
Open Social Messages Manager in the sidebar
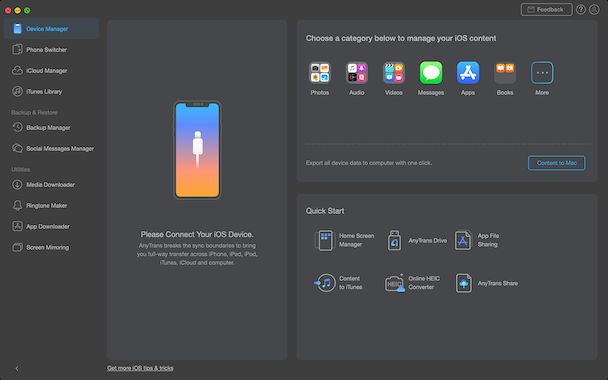tap(52, 149)
